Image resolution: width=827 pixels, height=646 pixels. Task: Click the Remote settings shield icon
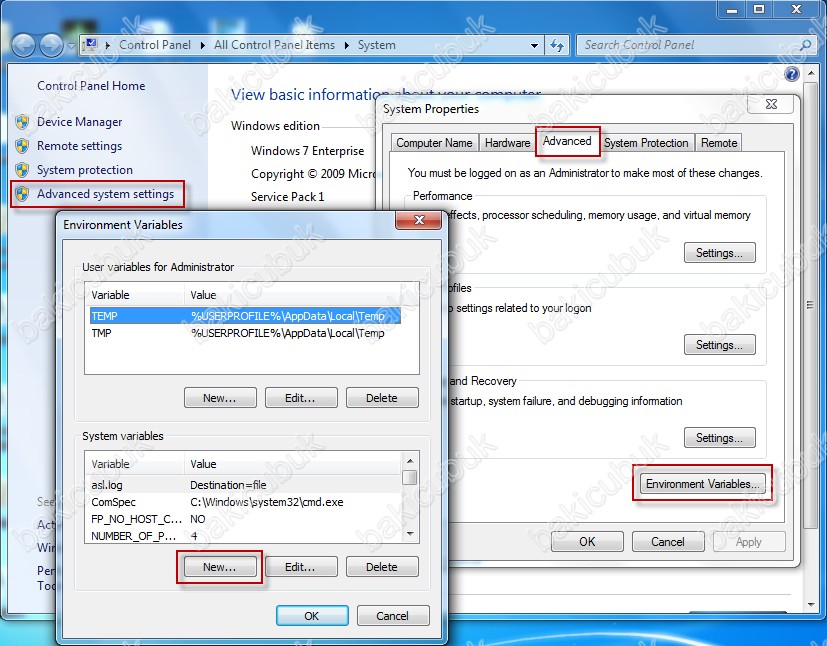[23, 146]
